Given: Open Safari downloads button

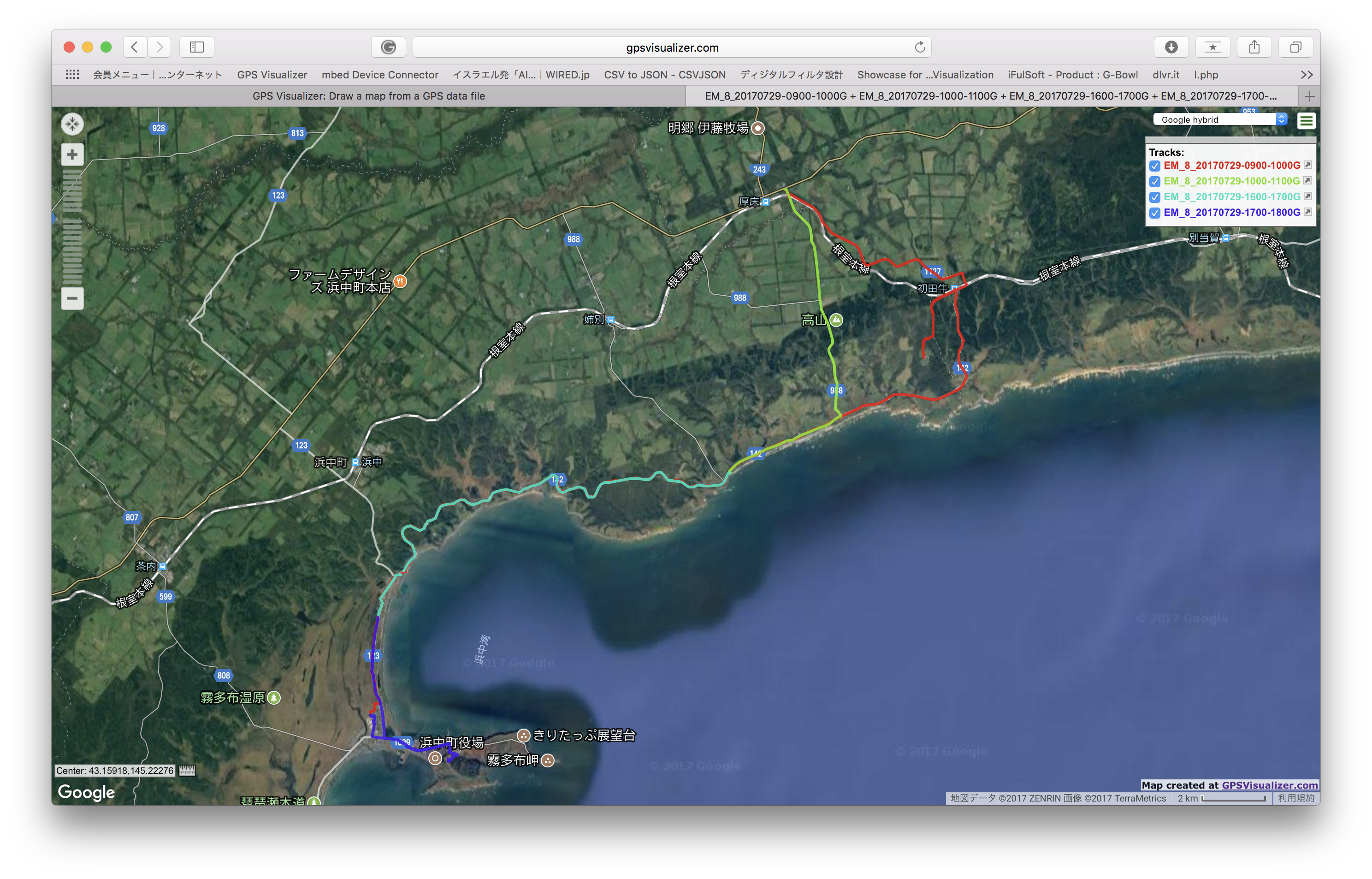Looking at the screenshot, I should [1171, 47].
